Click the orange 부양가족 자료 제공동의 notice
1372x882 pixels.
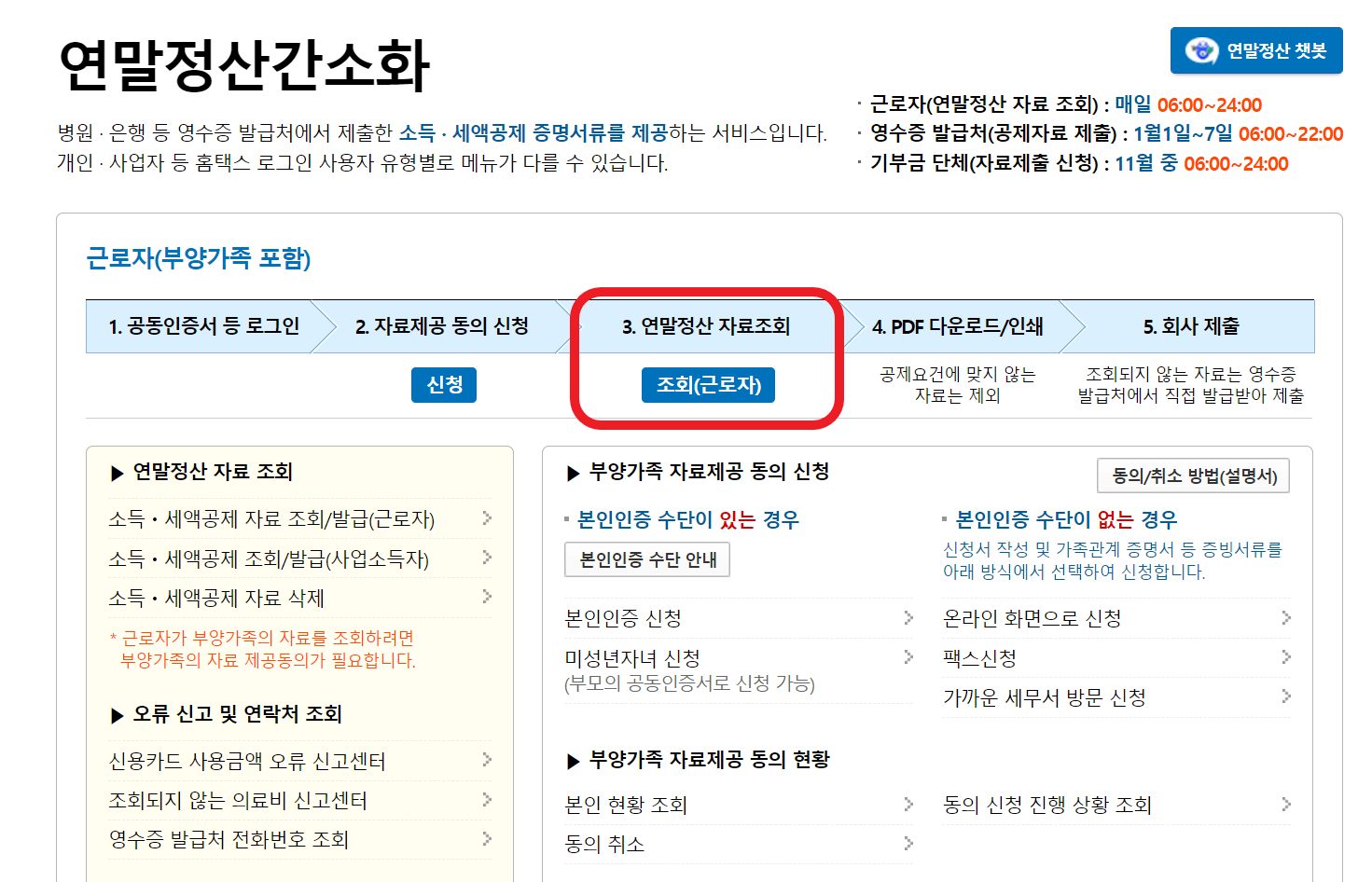click(x=263, y=649)
